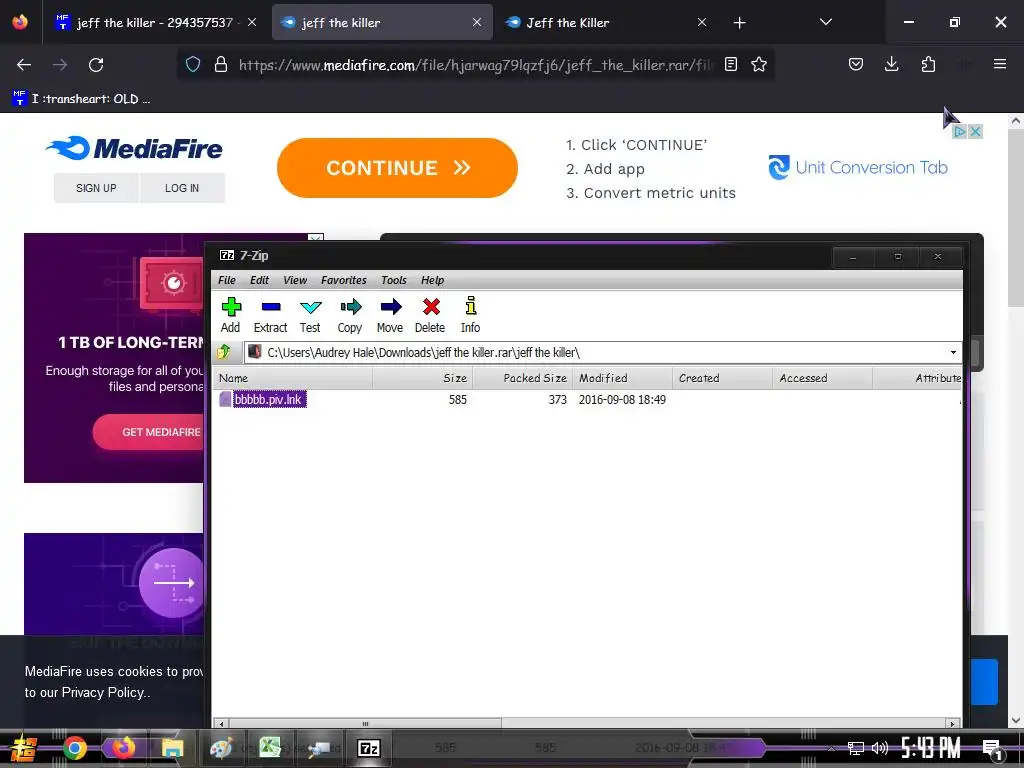The image size is (1024, 768).
Task: Open Chrome from the taskbar
Action: coord(74,748)
